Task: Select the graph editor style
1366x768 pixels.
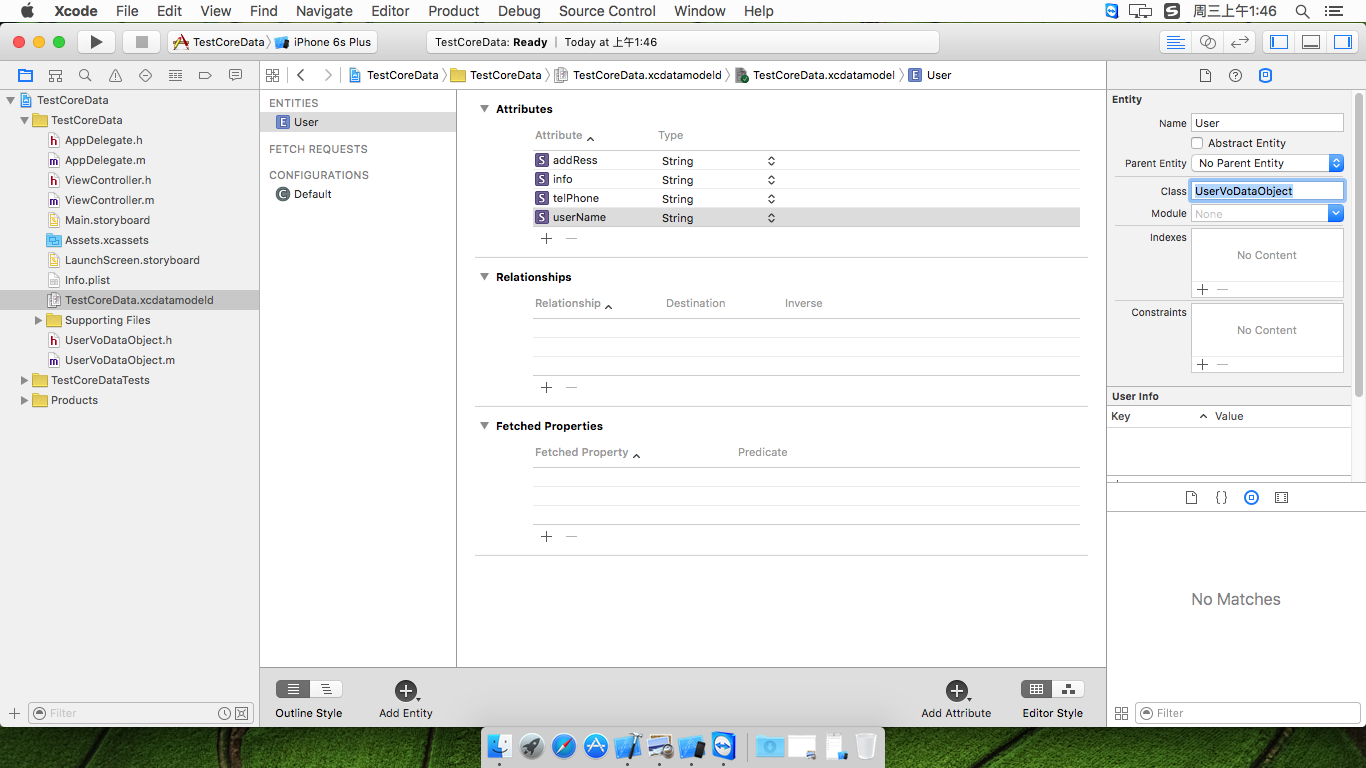Action: 1068,689
